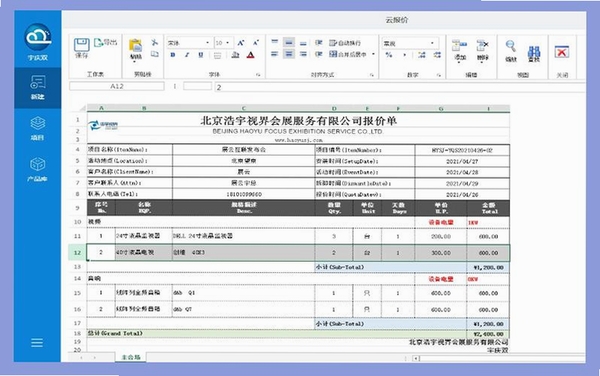This screenshot has height=376, width=600.
Task: Click the lower indent icon
Action: [318, 54]
